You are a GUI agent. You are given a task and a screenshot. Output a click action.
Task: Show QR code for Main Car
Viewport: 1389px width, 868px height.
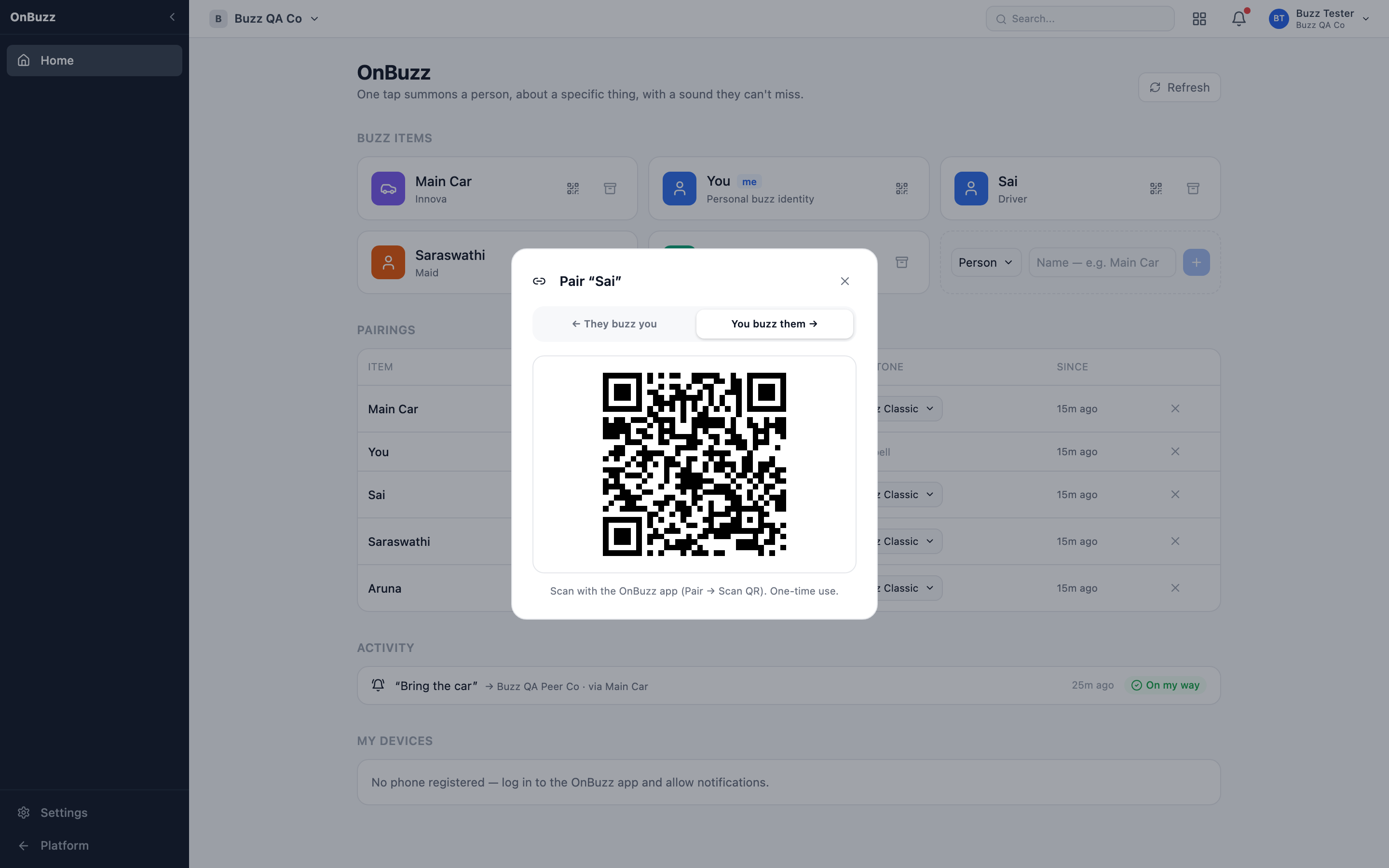[573, 188]
